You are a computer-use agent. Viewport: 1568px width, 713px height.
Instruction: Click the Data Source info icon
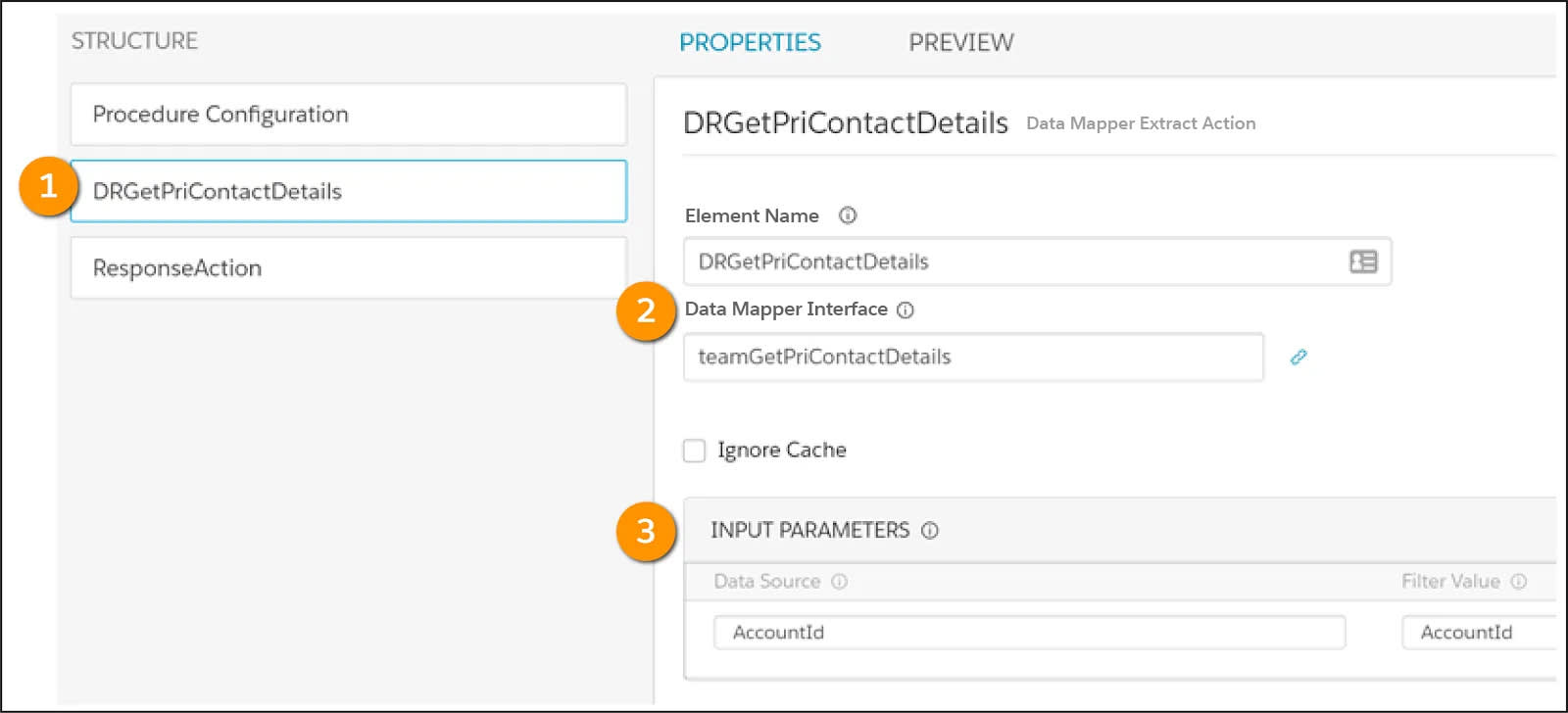[x=839, y=581]
